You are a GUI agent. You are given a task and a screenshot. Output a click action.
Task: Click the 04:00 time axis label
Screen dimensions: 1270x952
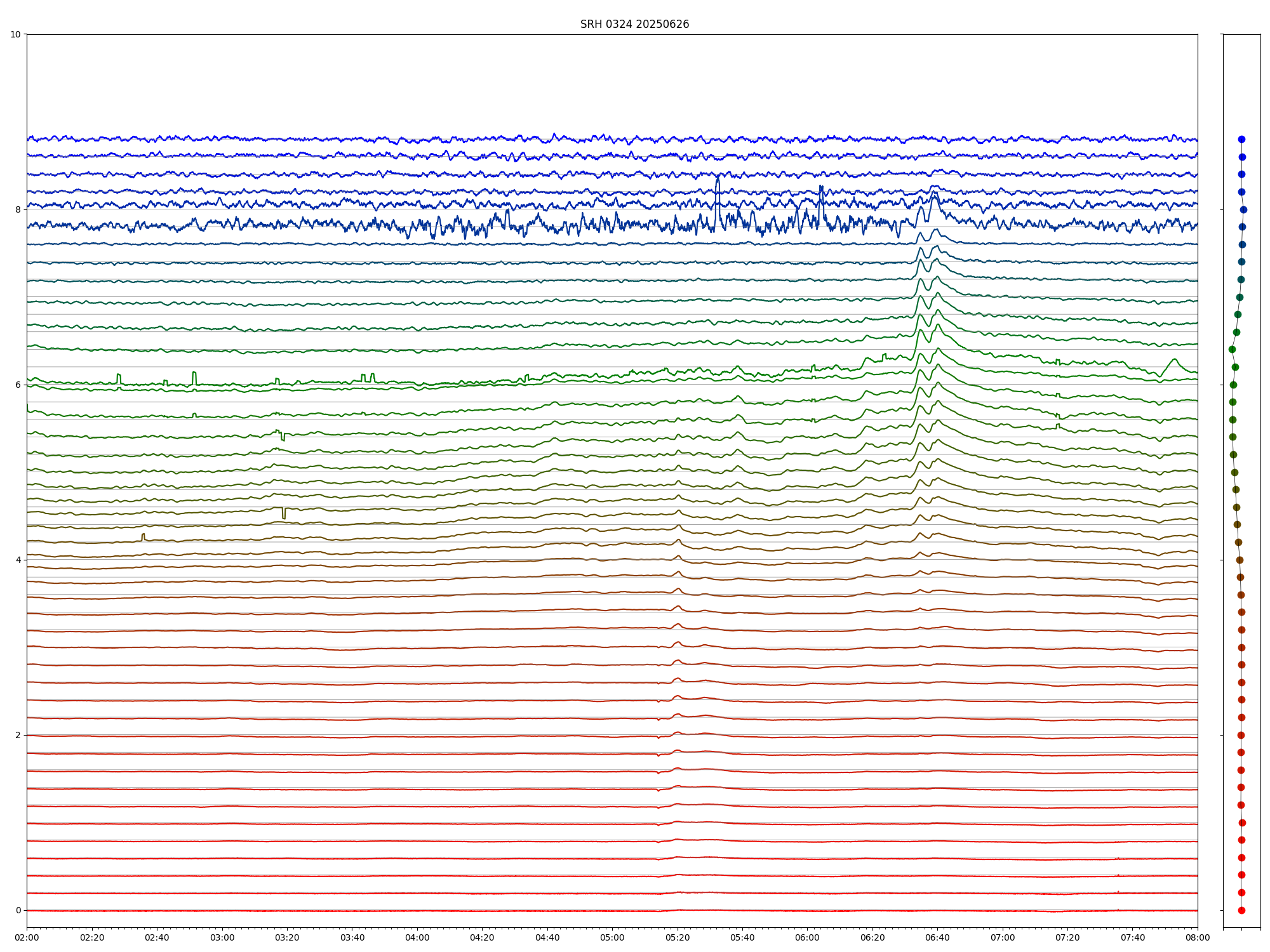pyautogui.click(x=417, y=937)
